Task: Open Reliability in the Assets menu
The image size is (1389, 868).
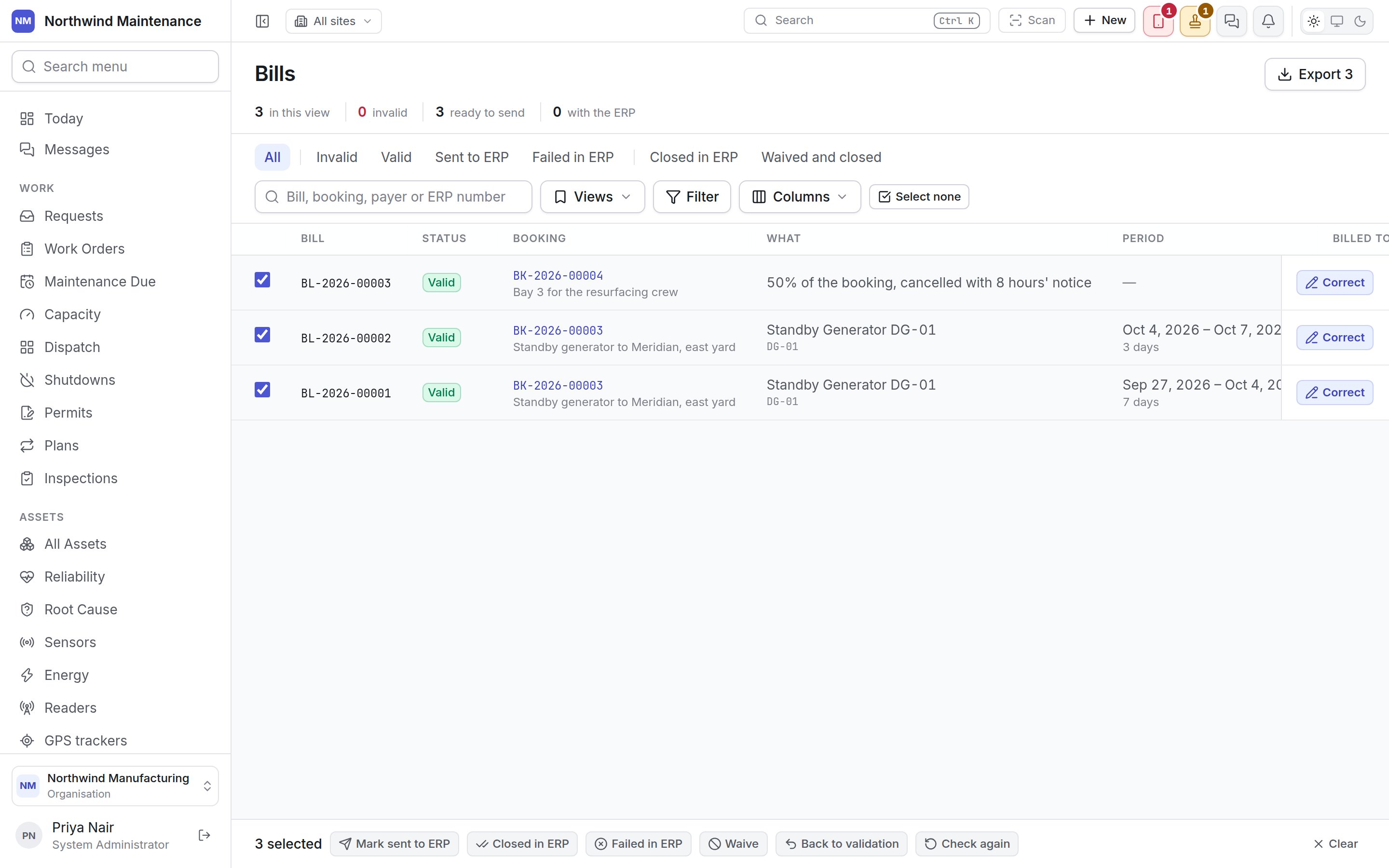Action: click(x=115, y=576)
